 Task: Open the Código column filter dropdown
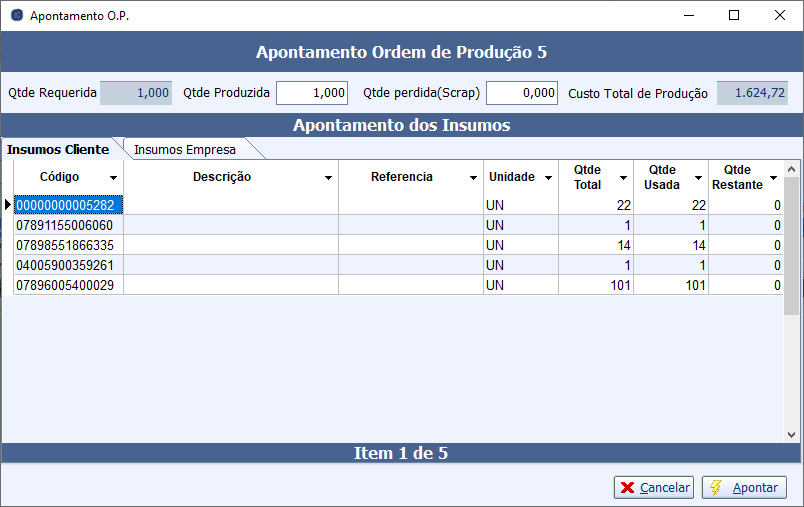coord(113,178)
